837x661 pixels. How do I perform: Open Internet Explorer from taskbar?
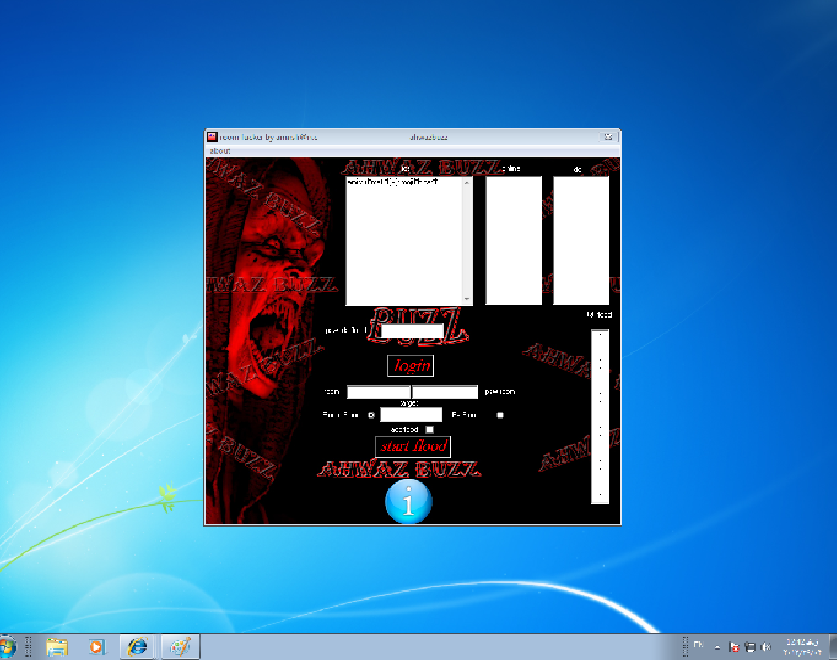[x=137, y=647]
